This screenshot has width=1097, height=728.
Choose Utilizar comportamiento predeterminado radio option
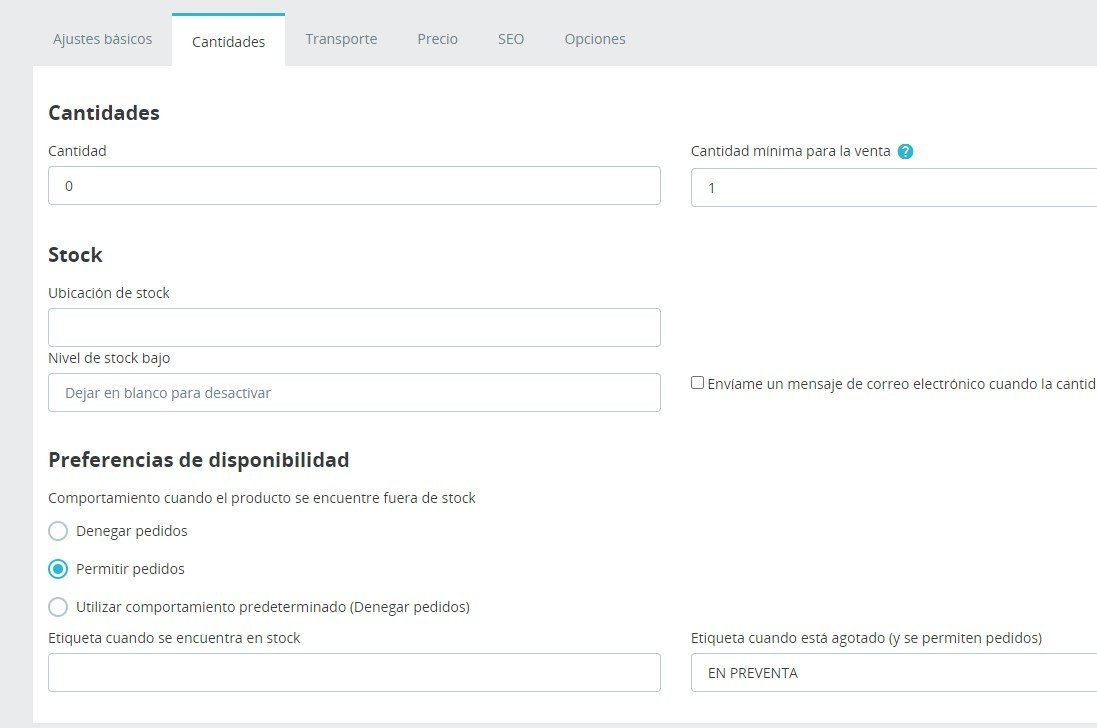click(58, 606)
